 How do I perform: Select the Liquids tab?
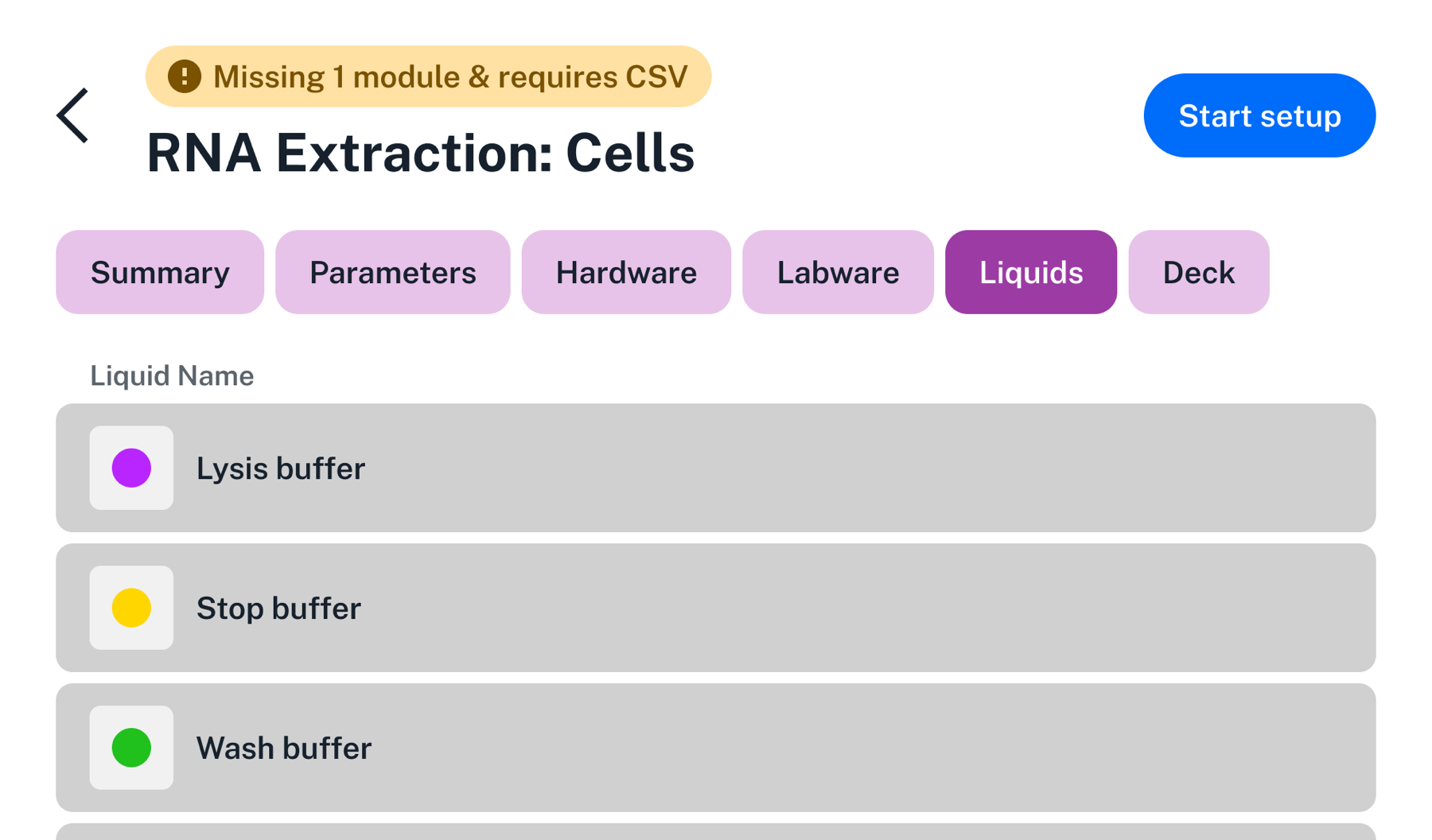pos(1030,272)
